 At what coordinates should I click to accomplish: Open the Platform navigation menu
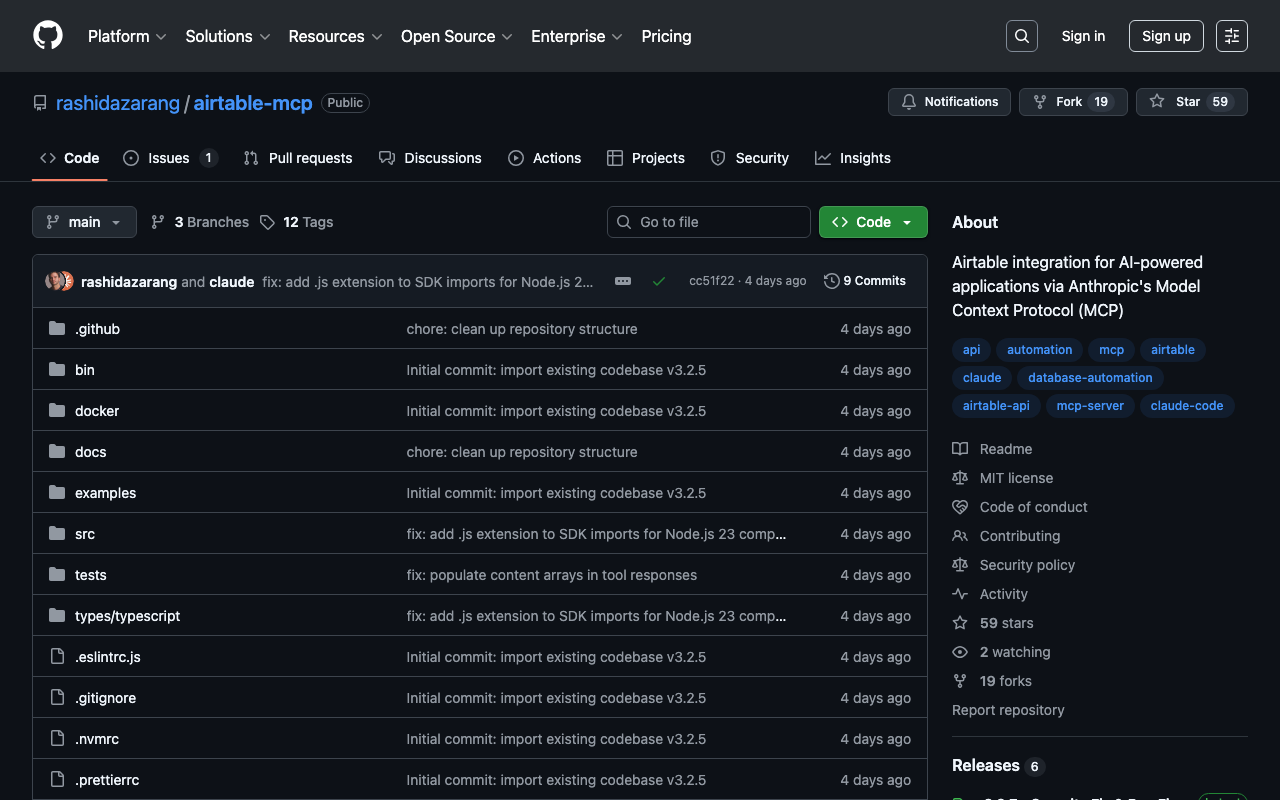point(127,36)
